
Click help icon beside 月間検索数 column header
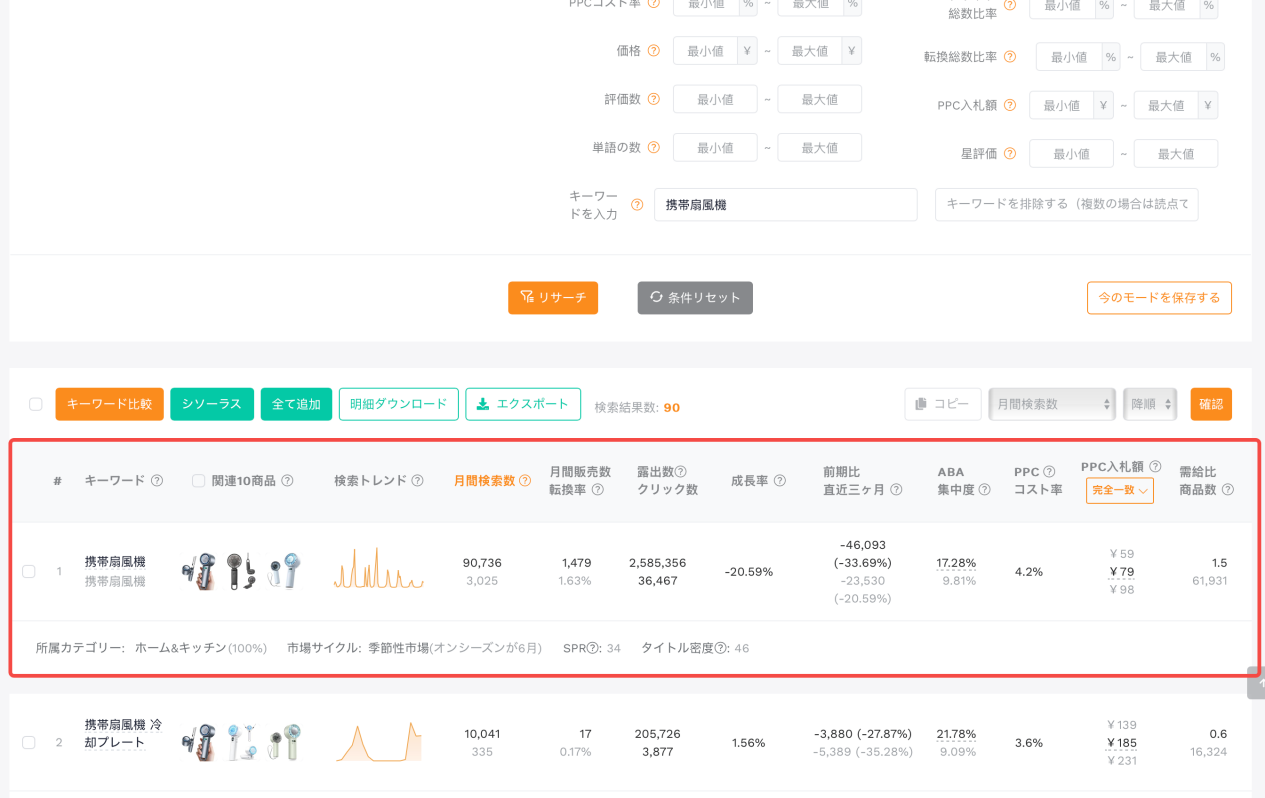tap(525, 481)
